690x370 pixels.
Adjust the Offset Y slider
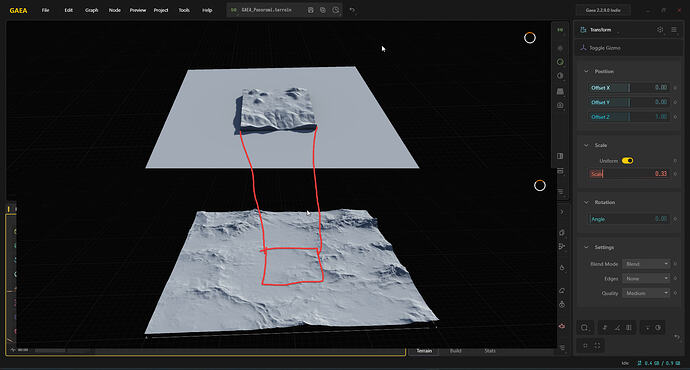click(629, 102)
